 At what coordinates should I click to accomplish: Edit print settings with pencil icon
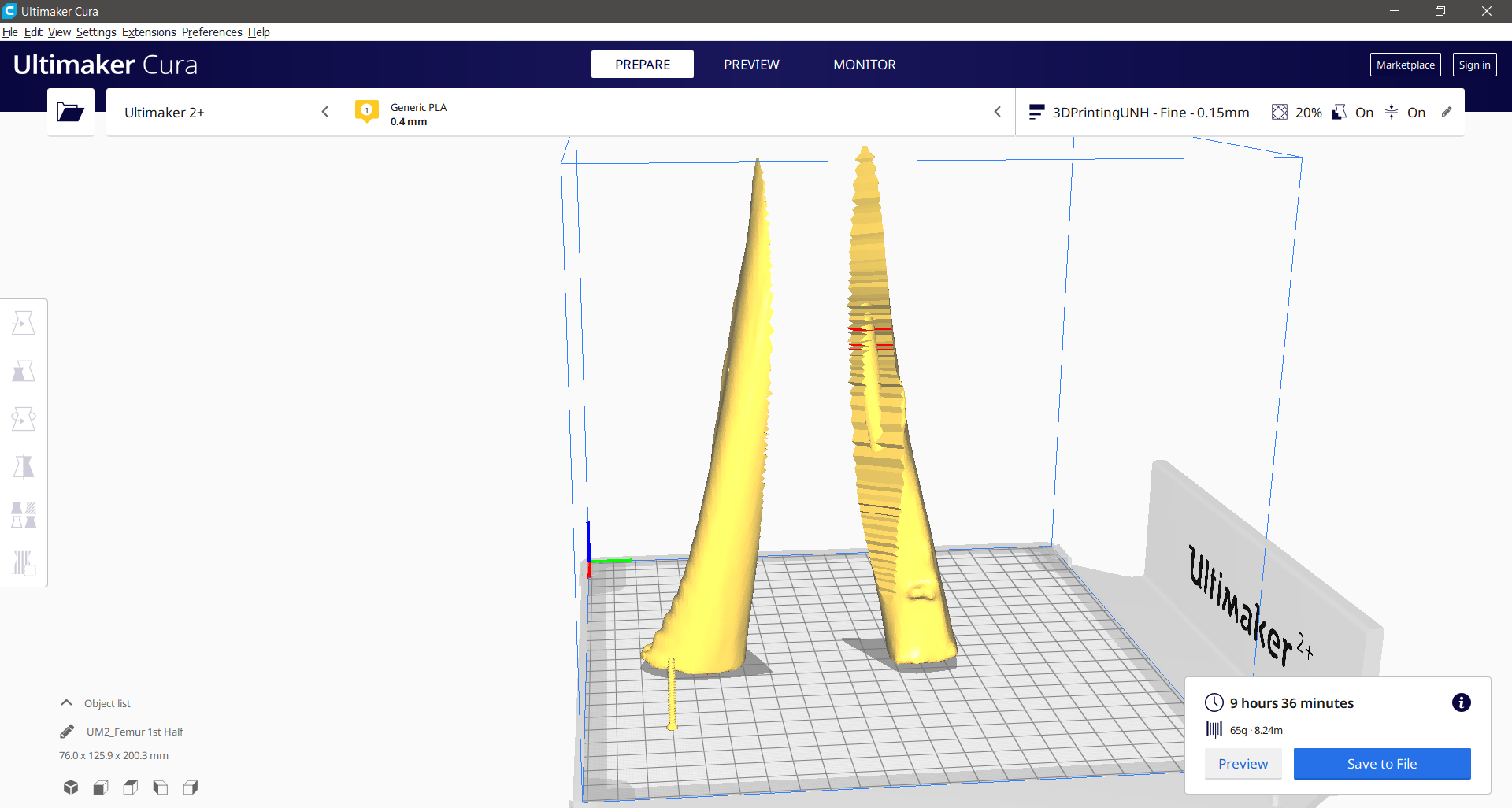tap(1447, 112)
